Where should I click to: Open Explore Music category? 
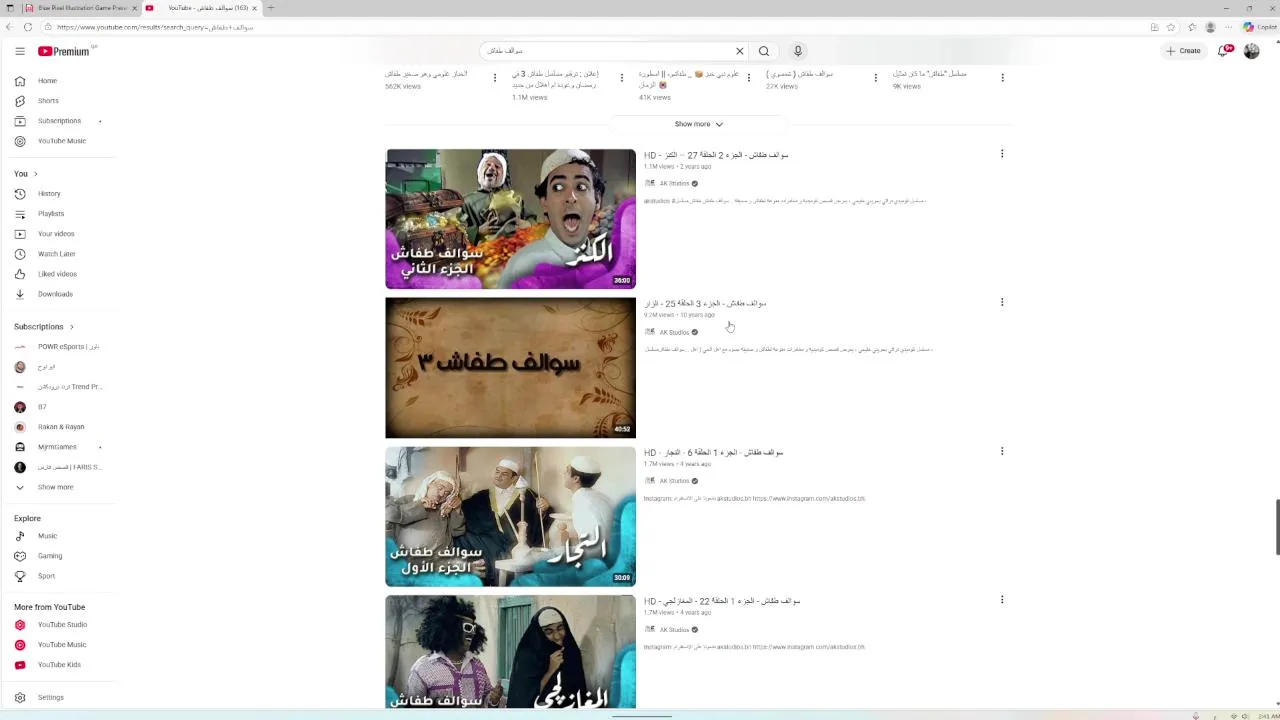(x=47, y=536)
